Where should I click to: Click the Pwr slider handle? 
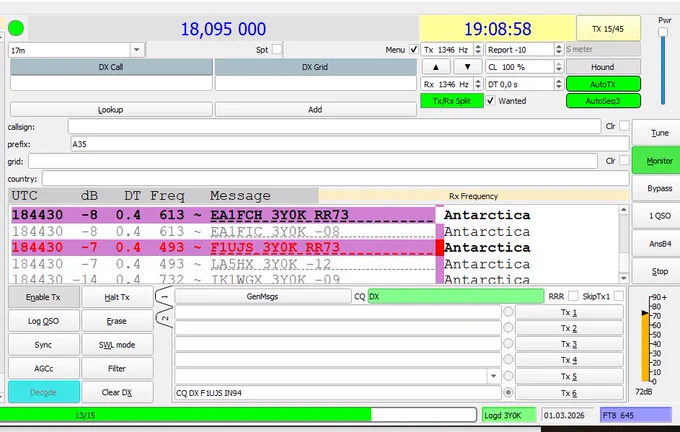(663, 32)
